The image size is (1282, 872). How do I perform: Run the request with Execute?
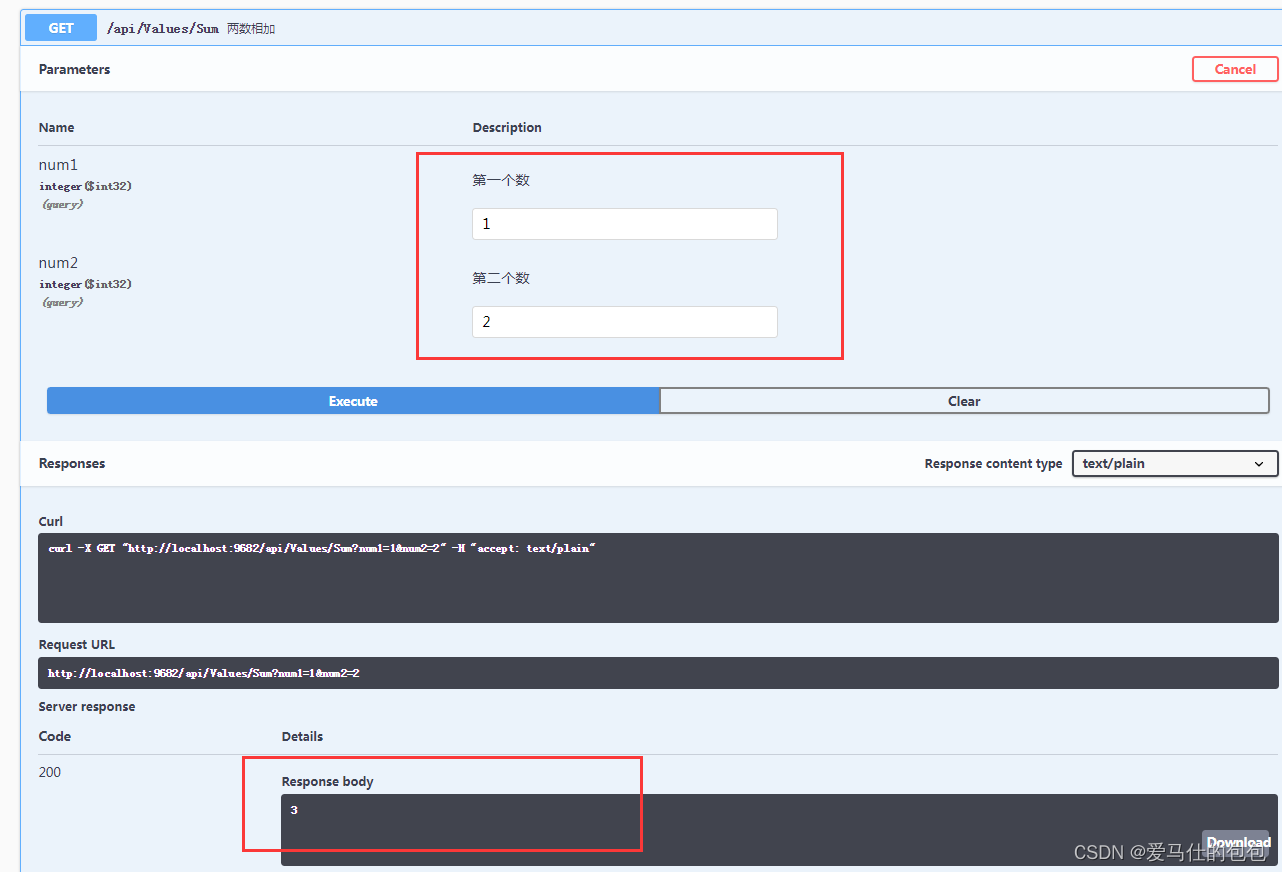(x=353, y=401)
